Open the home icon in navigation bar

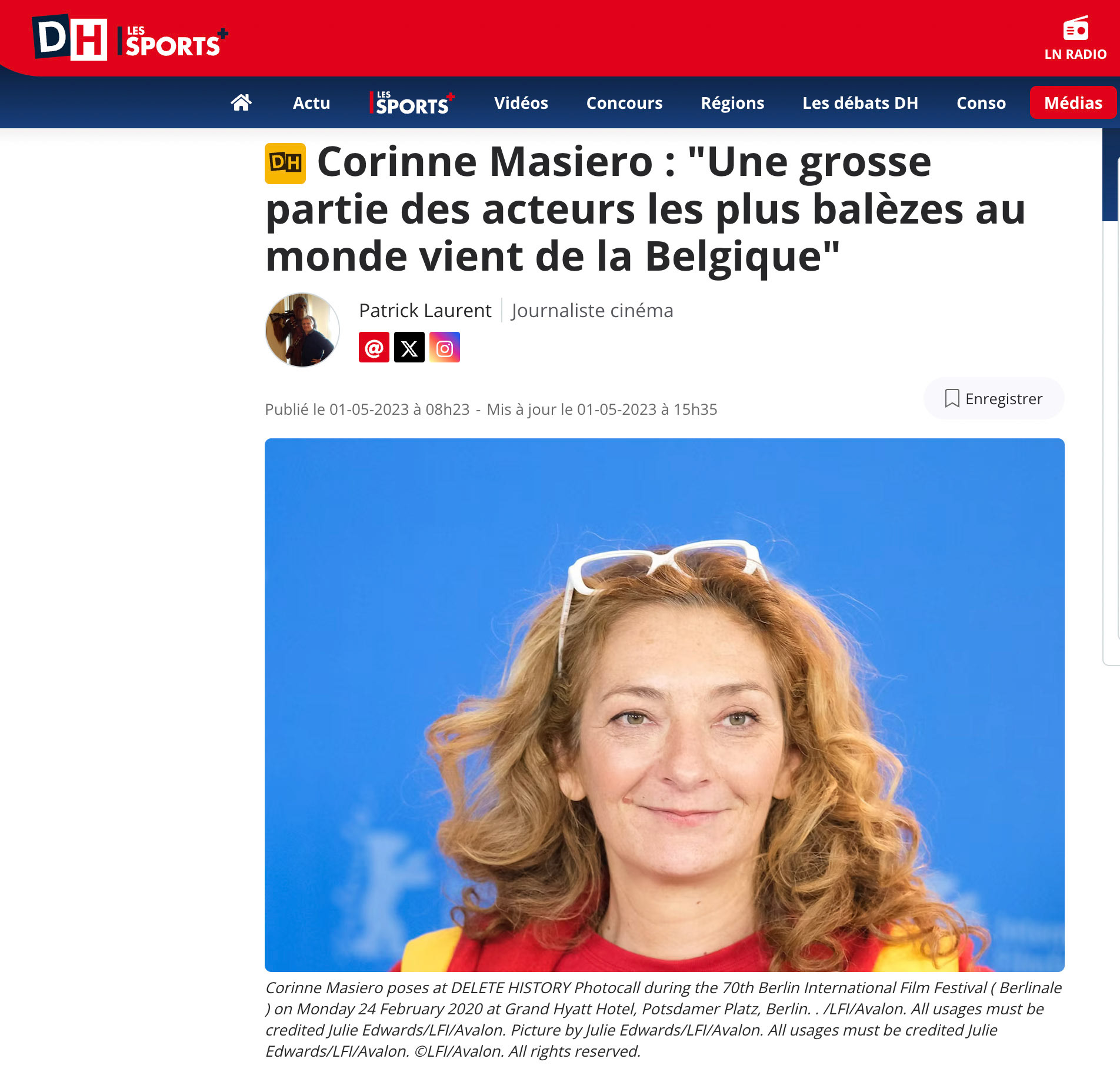coord(241,102)
